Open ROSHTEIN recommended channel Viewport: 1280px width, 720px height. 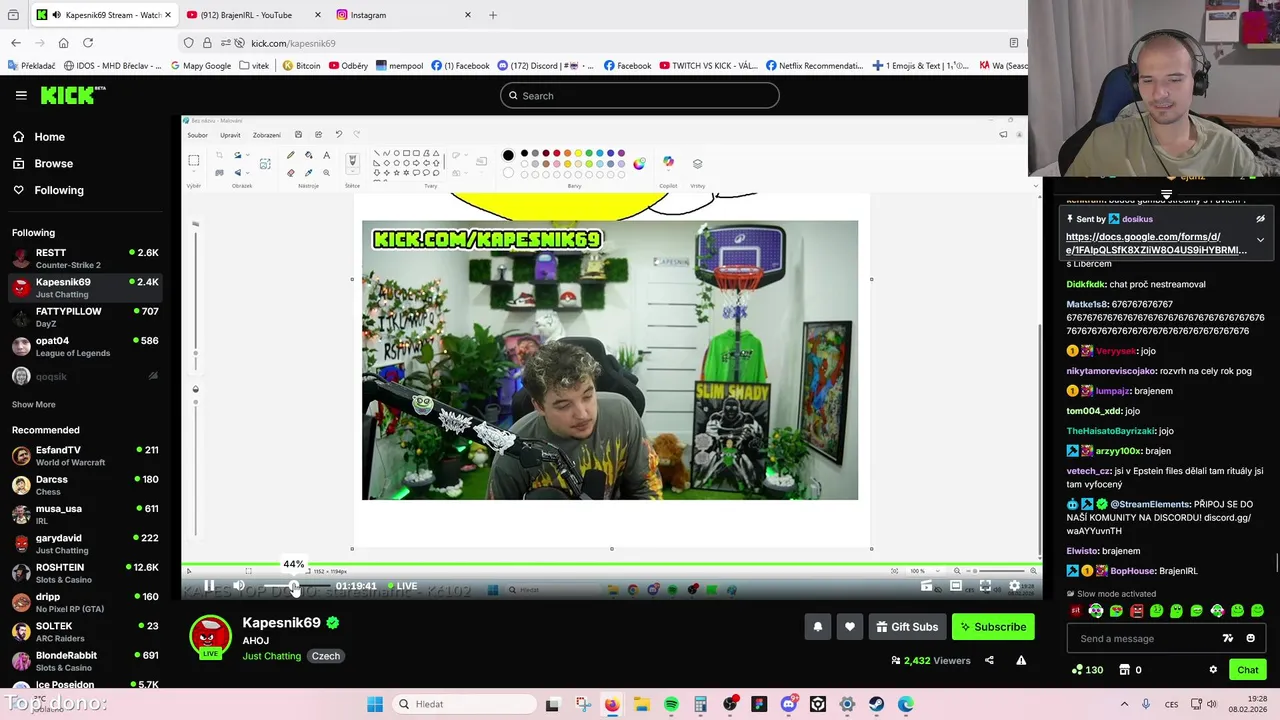pos(85,573)
